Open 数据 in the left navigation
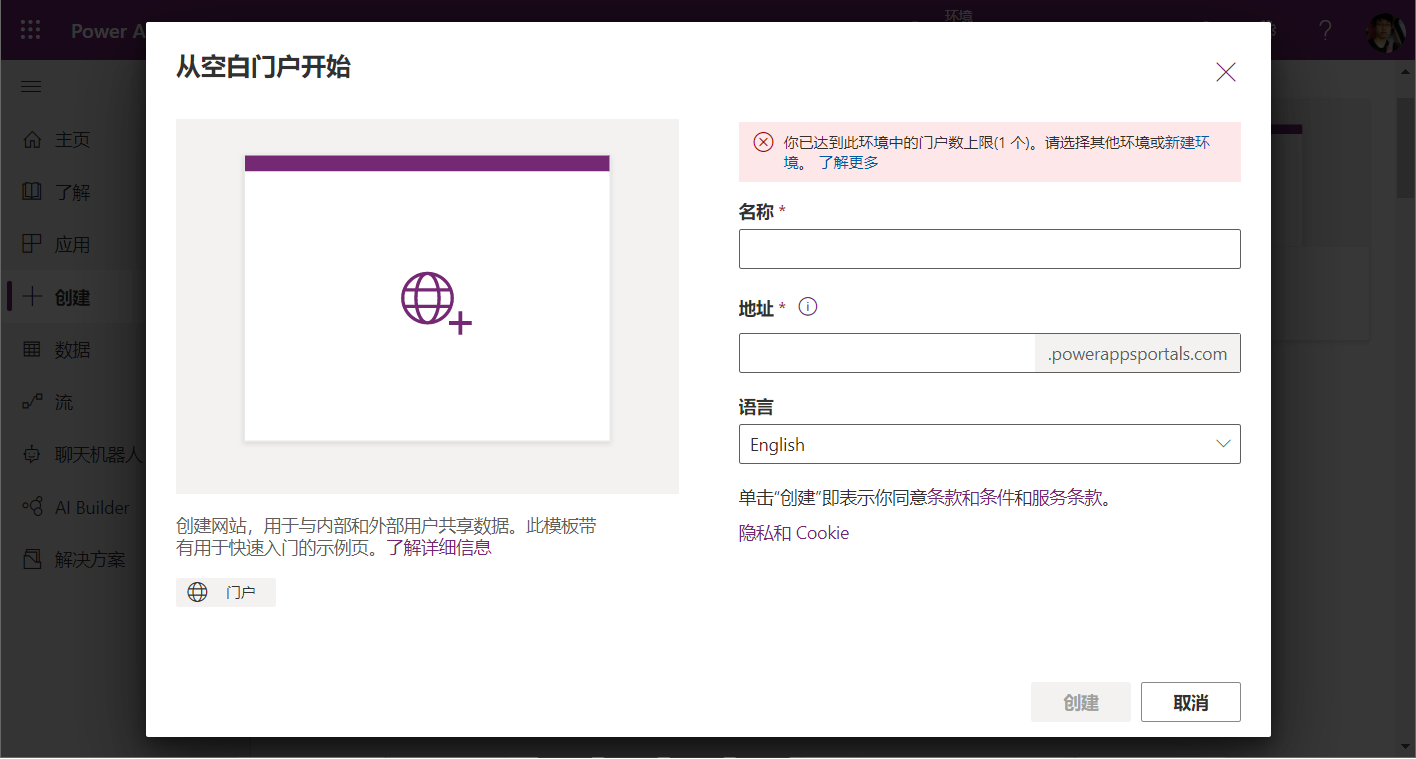This screenshot has height=759, width=1416. click(x=74, y=350)
